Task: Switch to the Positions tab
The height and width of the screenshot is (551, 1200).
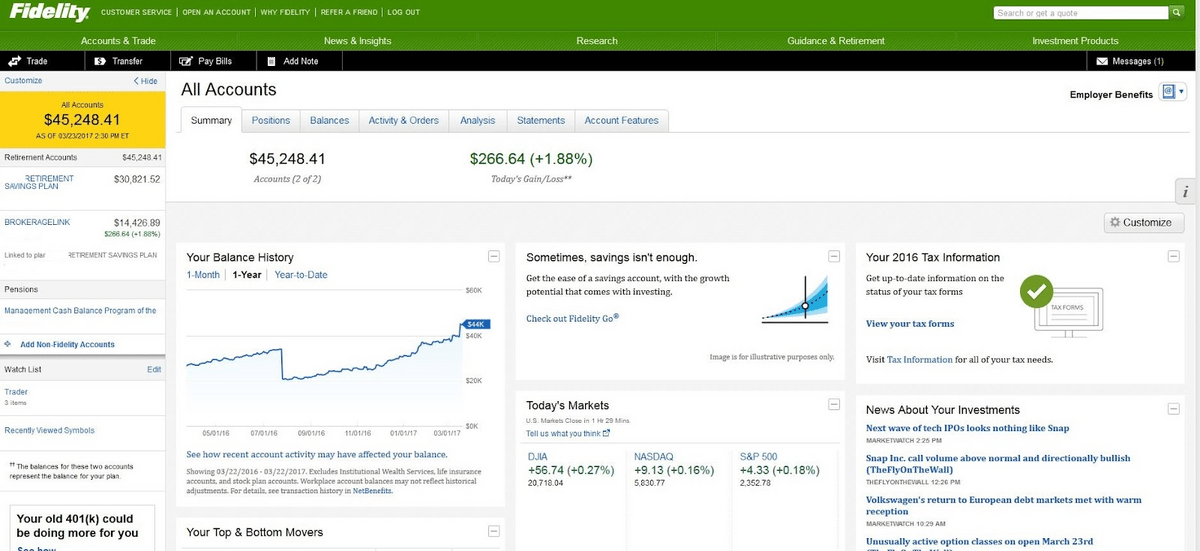Action: (271, 120)
